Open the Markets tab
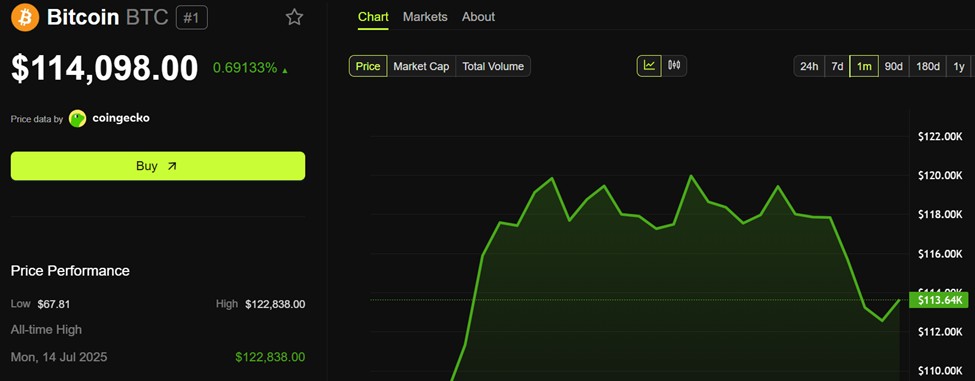 point(425,17)
